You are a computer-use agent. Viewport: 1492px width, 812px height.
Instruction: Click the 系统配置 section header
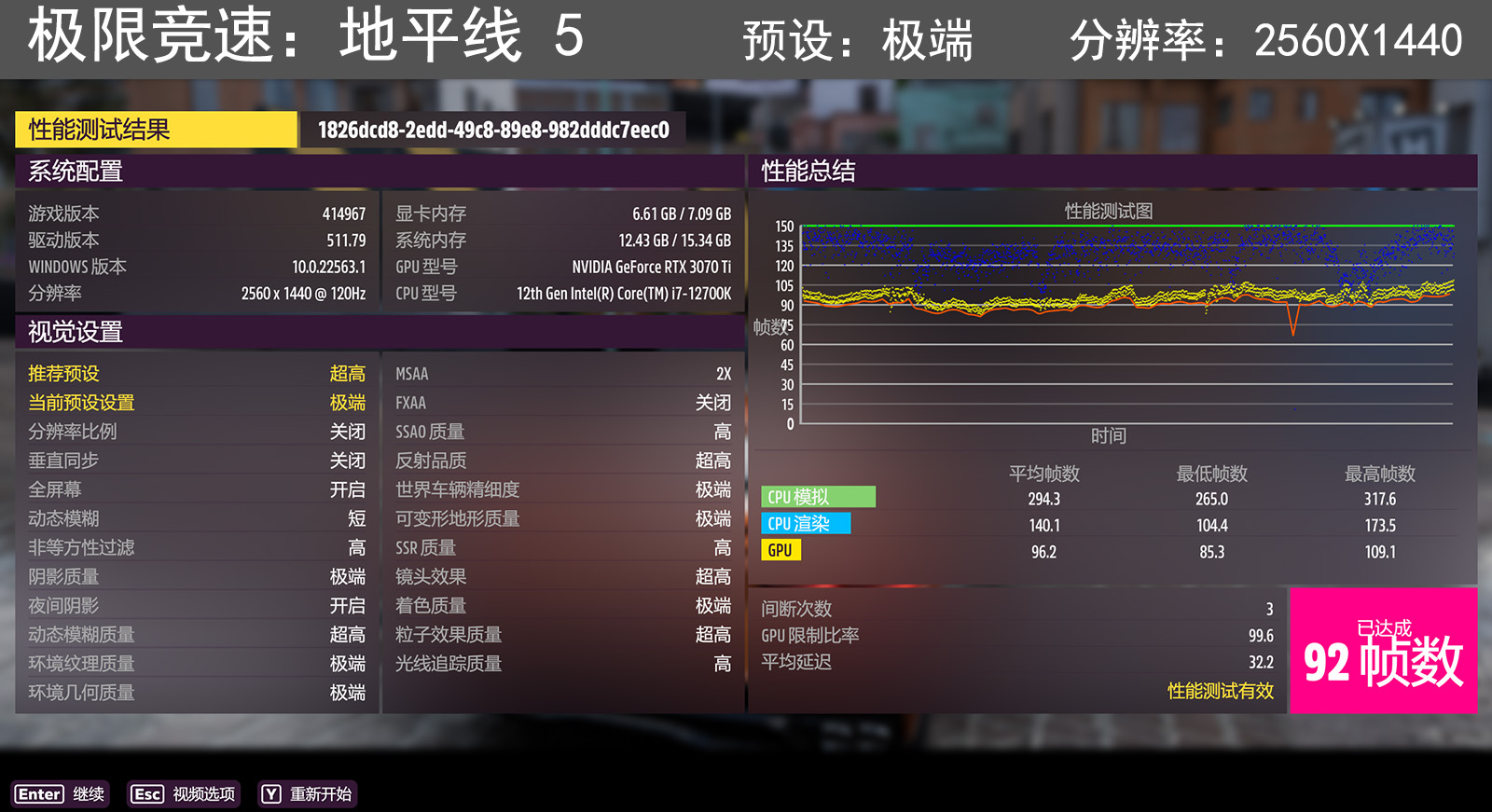point(380,172)
